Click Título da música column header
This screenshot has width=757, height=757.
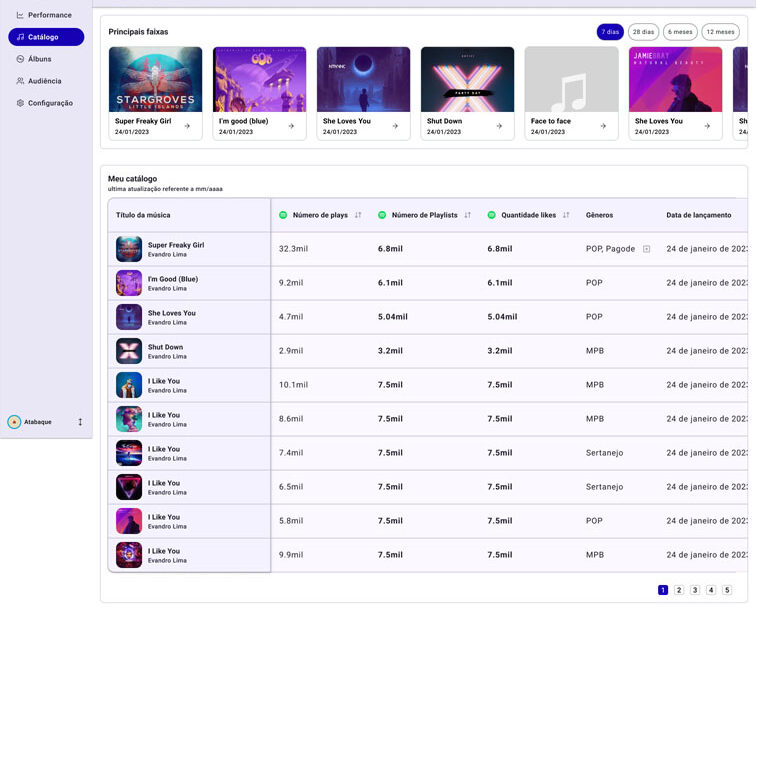click(143, 215)
